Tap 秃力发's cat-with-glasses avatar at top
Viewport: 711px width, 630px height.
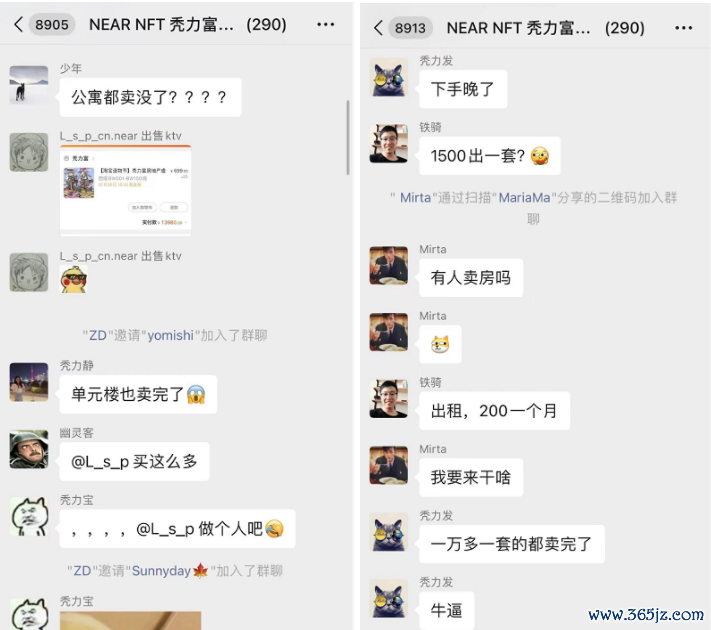389,78
